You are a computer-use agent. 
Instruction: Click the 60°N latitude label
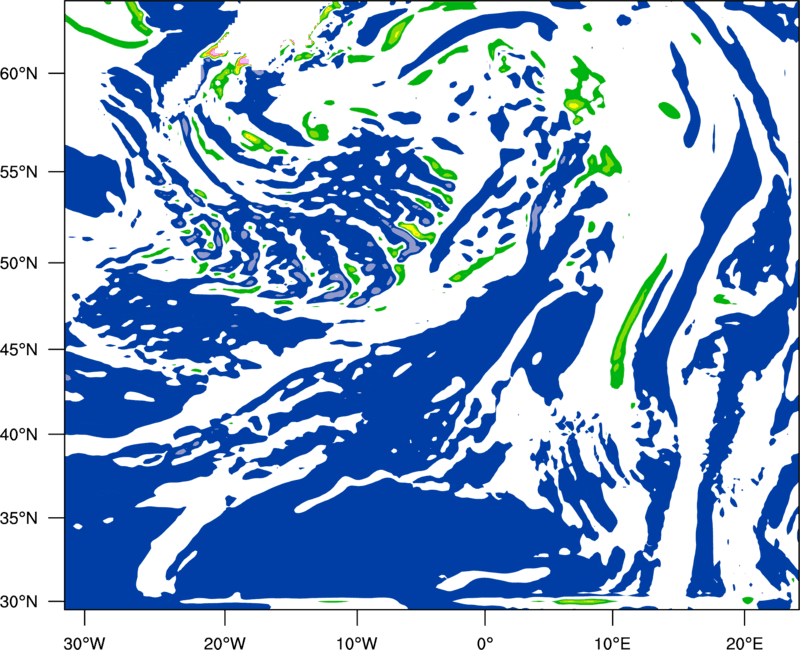click(x=19, y=74)
